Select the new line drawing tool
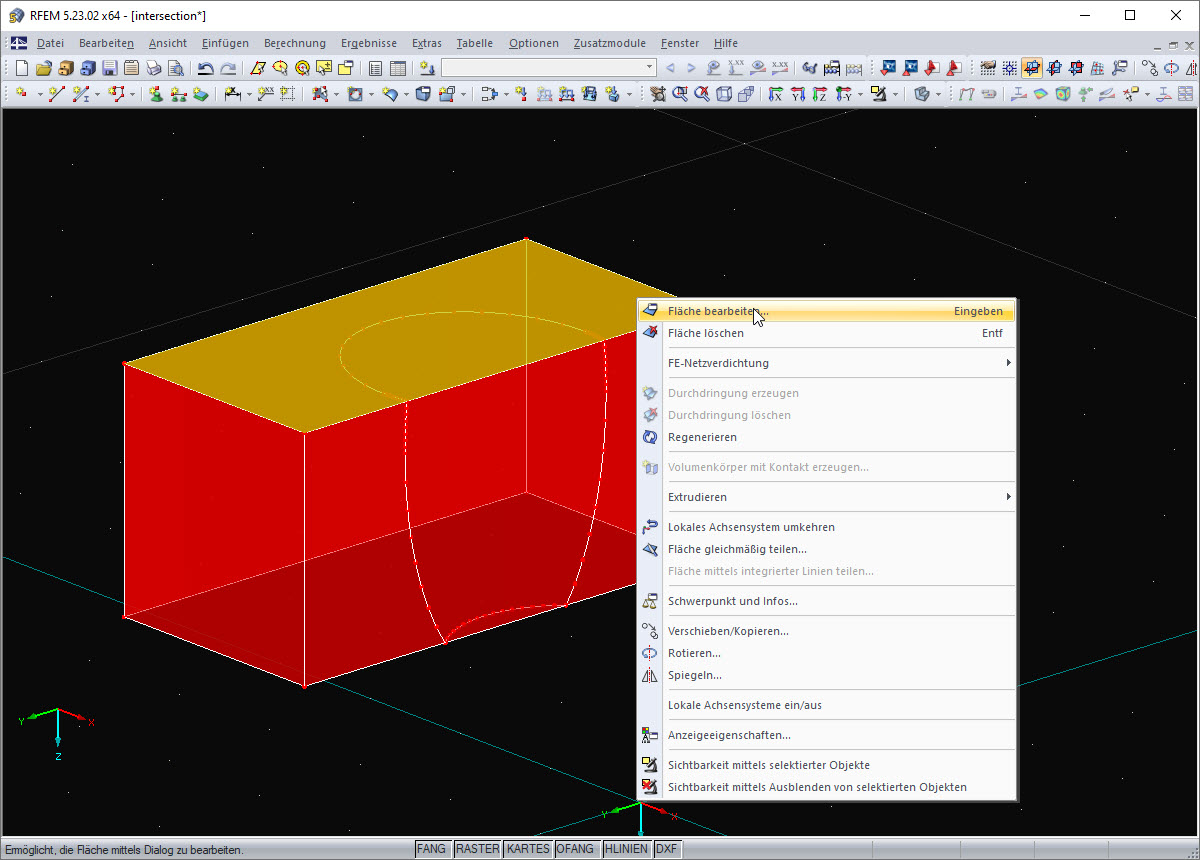This screenshot has width=1200, height=860. [x=57, y=94]
